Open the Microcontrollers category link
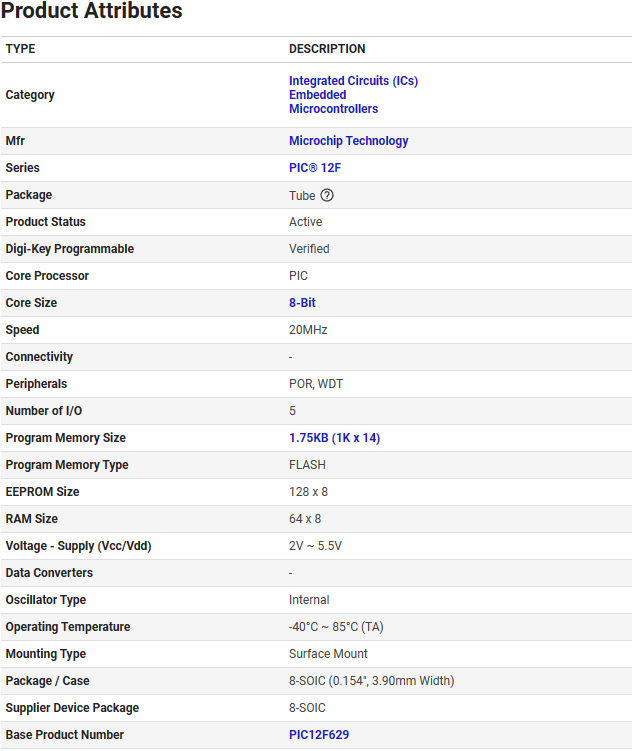The image size is (632, 751). click(x=333, y=109)
